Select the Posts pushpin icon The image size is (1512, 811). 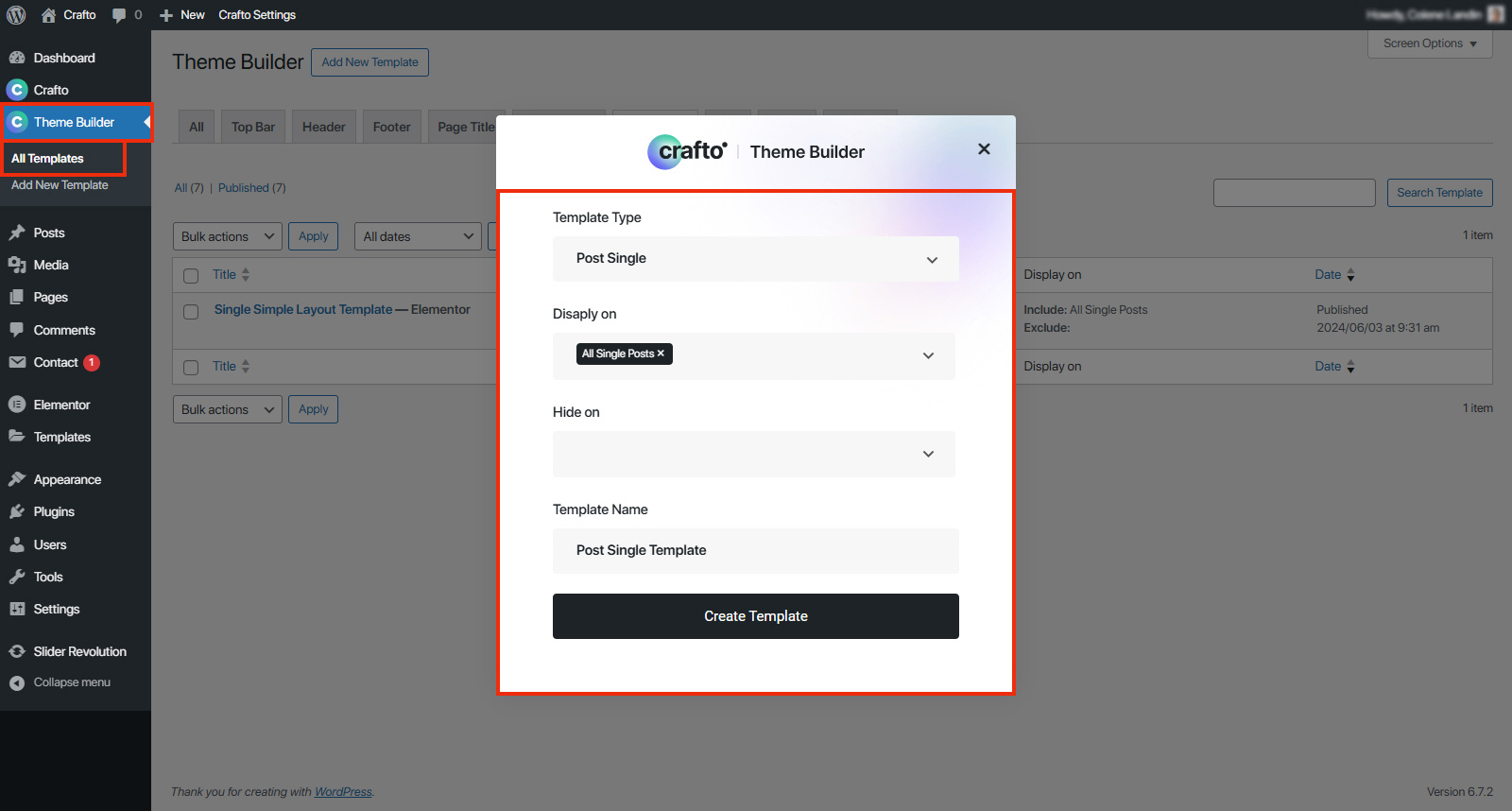(x=17, y=233)
